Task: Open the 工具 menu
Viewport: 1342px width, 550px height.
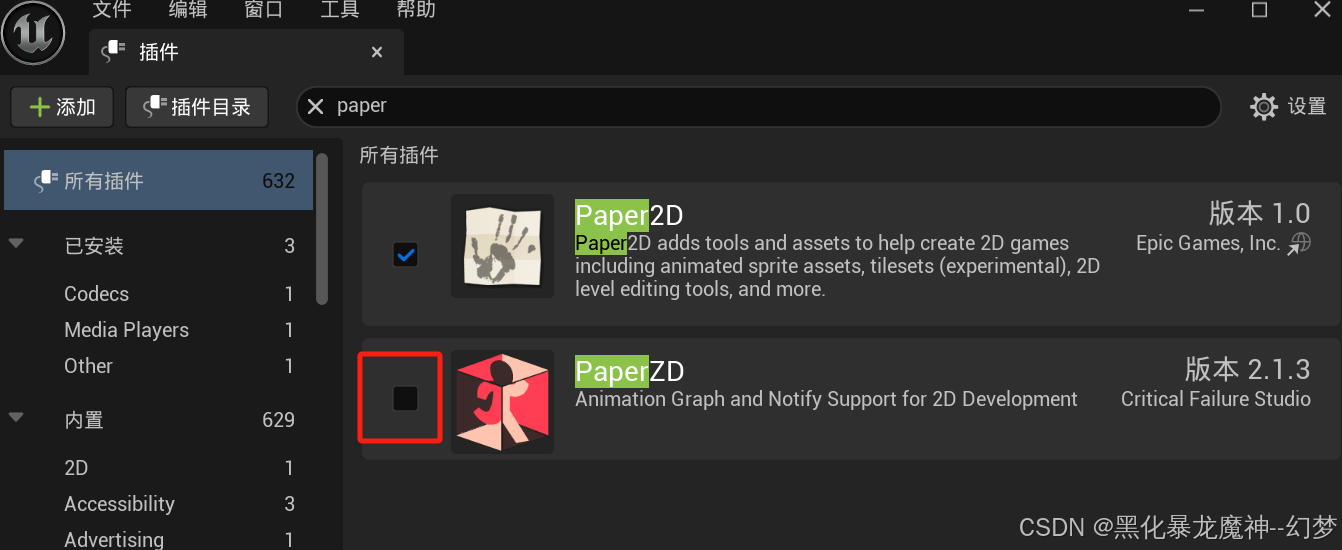Action: click(340, 10)
